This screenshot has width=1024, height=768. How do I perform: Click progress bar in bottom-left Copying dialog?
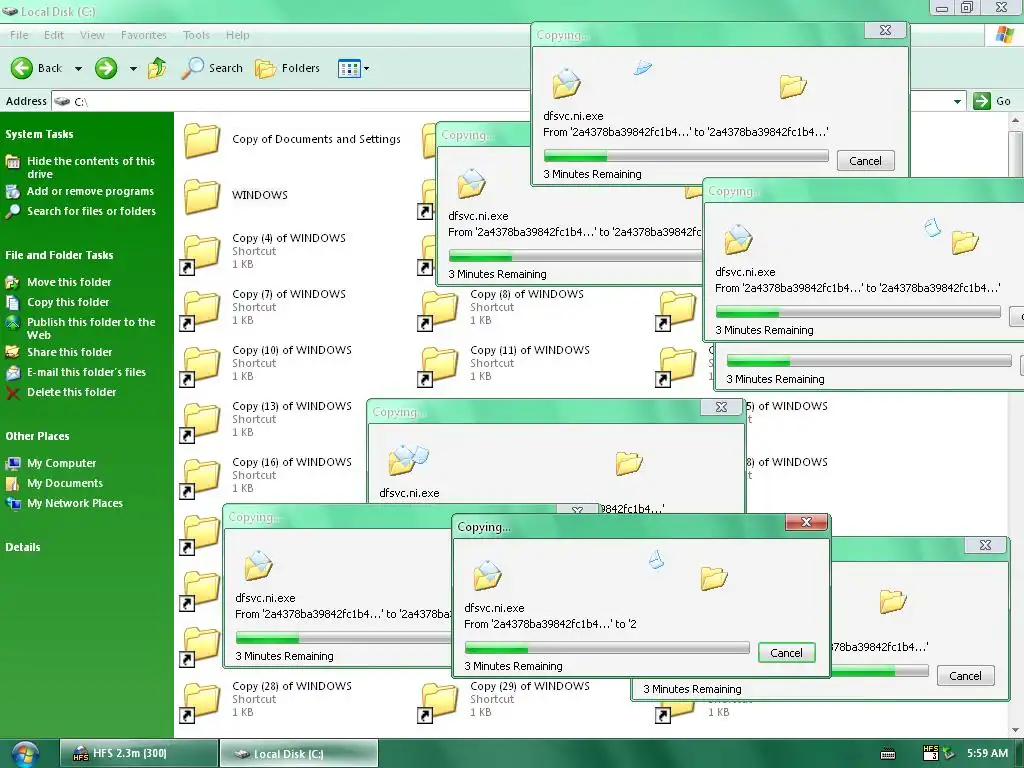coord(343,638)
